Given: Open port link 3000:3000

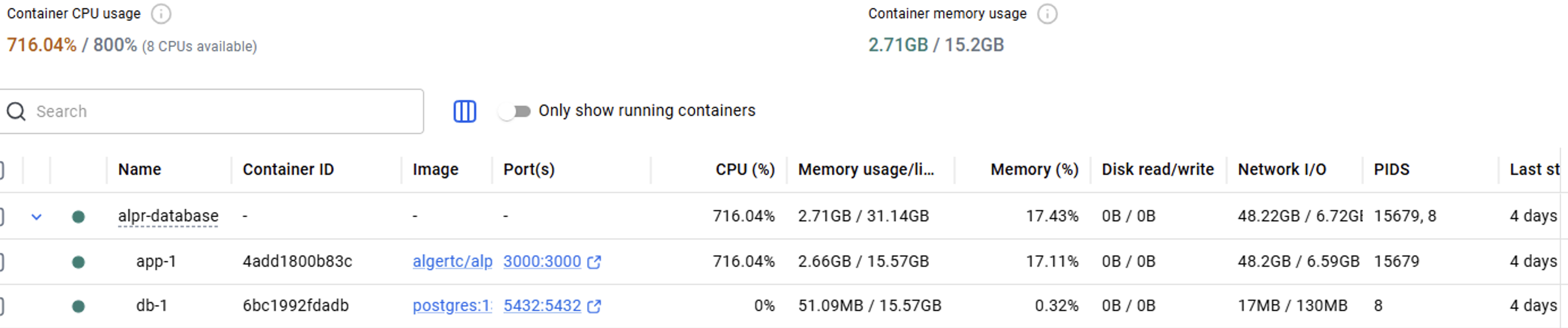Looking at the screenshot, I should pyautogui.click(x=542, y=262).
